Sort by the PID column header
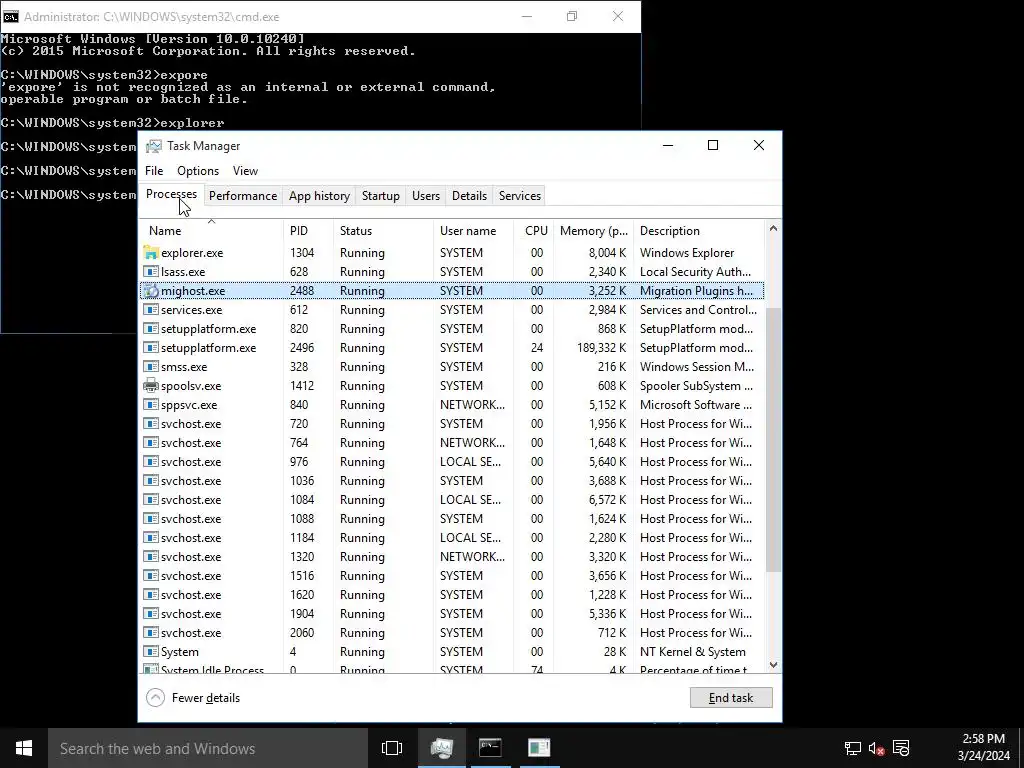Viewport: 1024px width, 768px height. pos(308,231)
